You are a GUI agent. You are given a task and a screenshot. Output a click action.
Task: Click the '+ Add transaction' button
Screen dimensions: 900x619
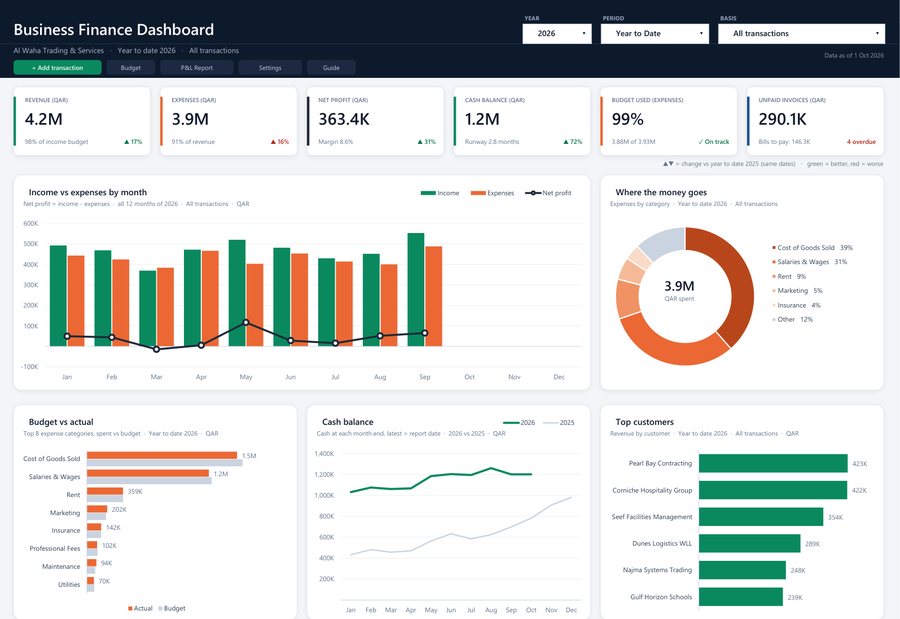(x=57, y=68)
